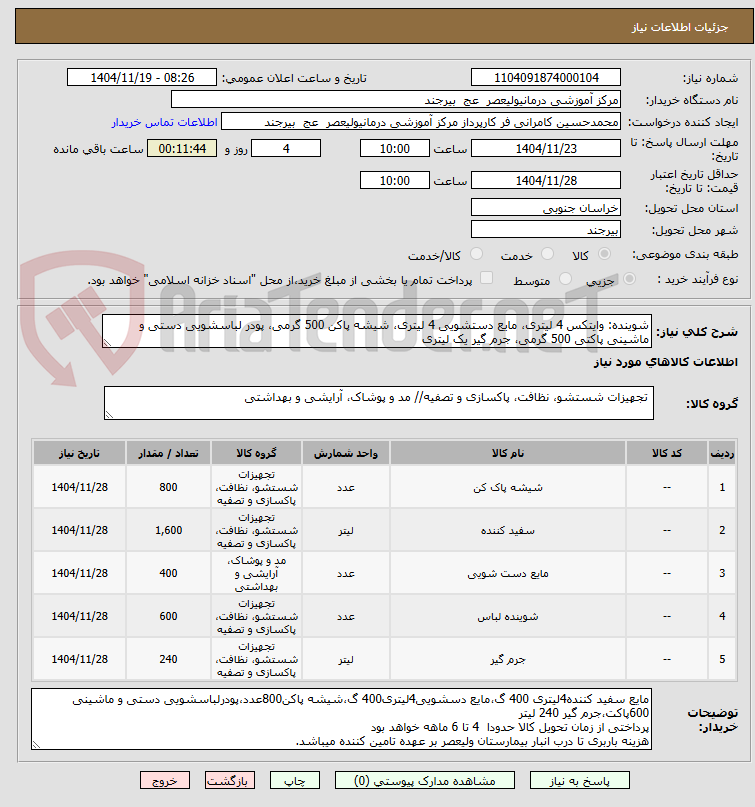
Task: Toggle the اسناد خزانه اسلامی payment checkbox
Action: point(486,278)
